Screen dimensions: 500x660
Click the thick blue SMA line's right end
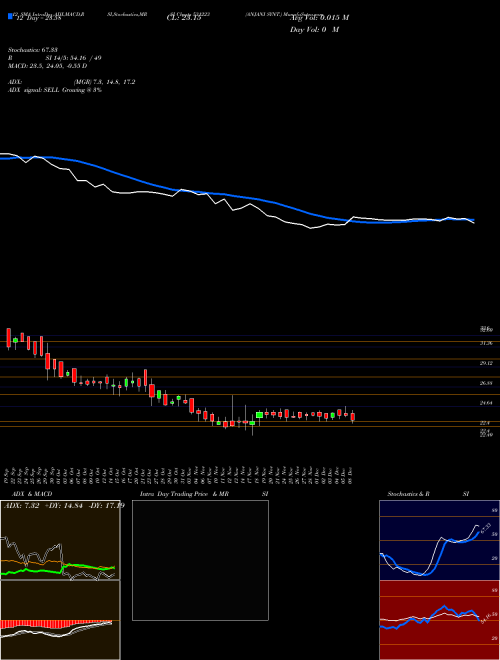coord(472,220)
